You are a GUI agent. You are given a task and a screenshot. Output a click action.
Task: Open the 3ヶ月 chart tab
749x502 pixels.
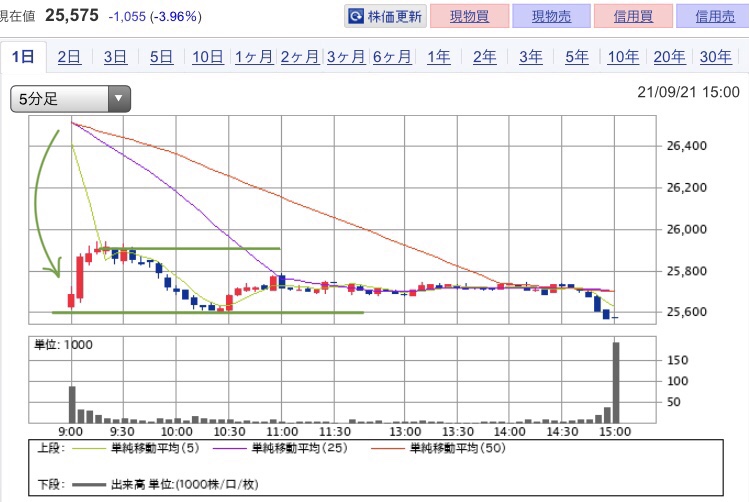(345, 57)
